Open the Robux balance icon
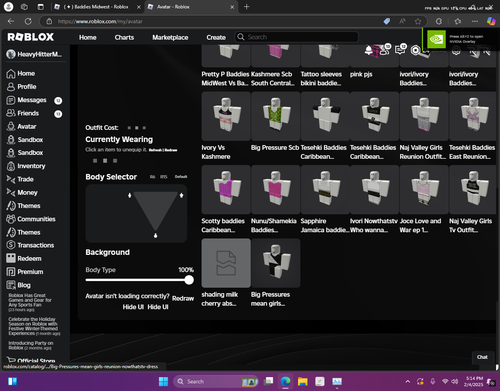 [x=415, y=50]
